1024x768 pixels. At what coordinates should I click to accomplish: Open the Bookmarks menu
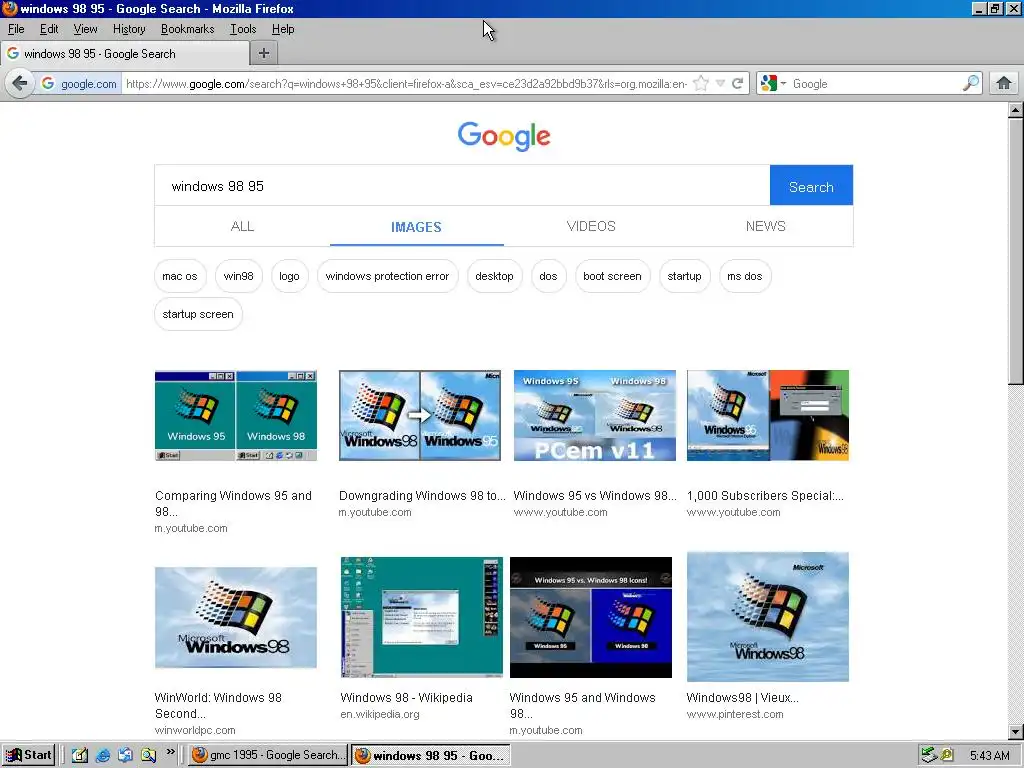click(187, 29)
